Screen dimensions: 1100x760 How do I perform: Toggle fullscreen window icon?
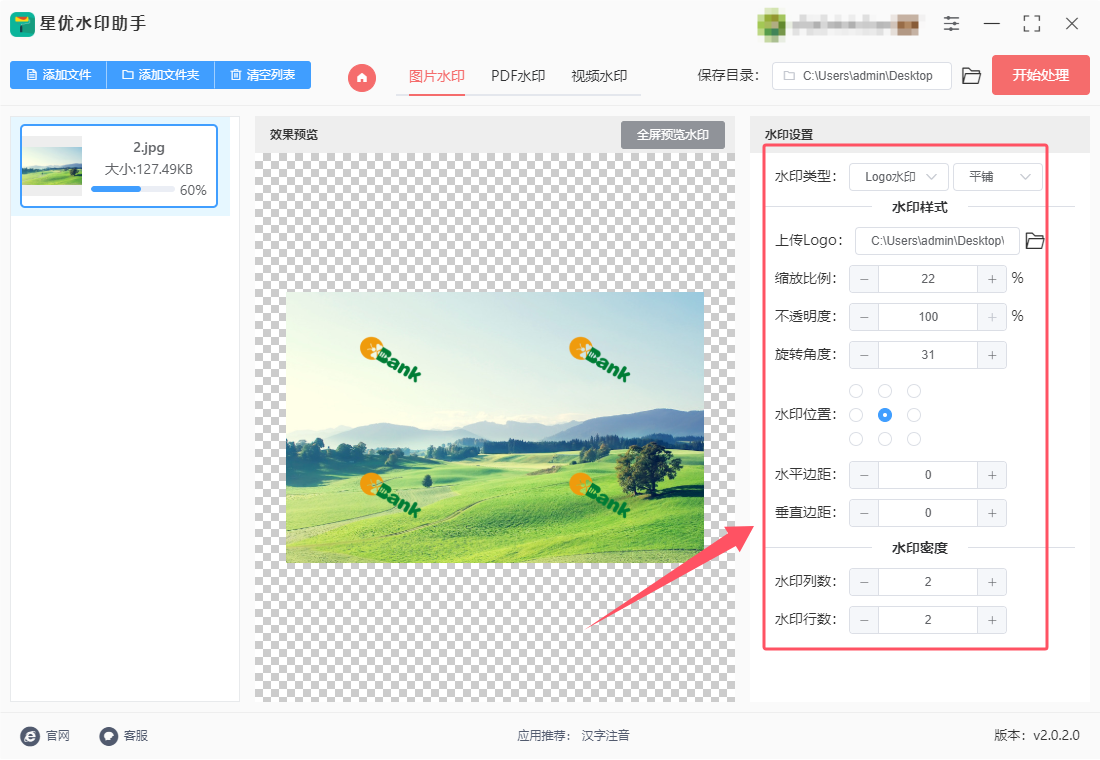1031,23
